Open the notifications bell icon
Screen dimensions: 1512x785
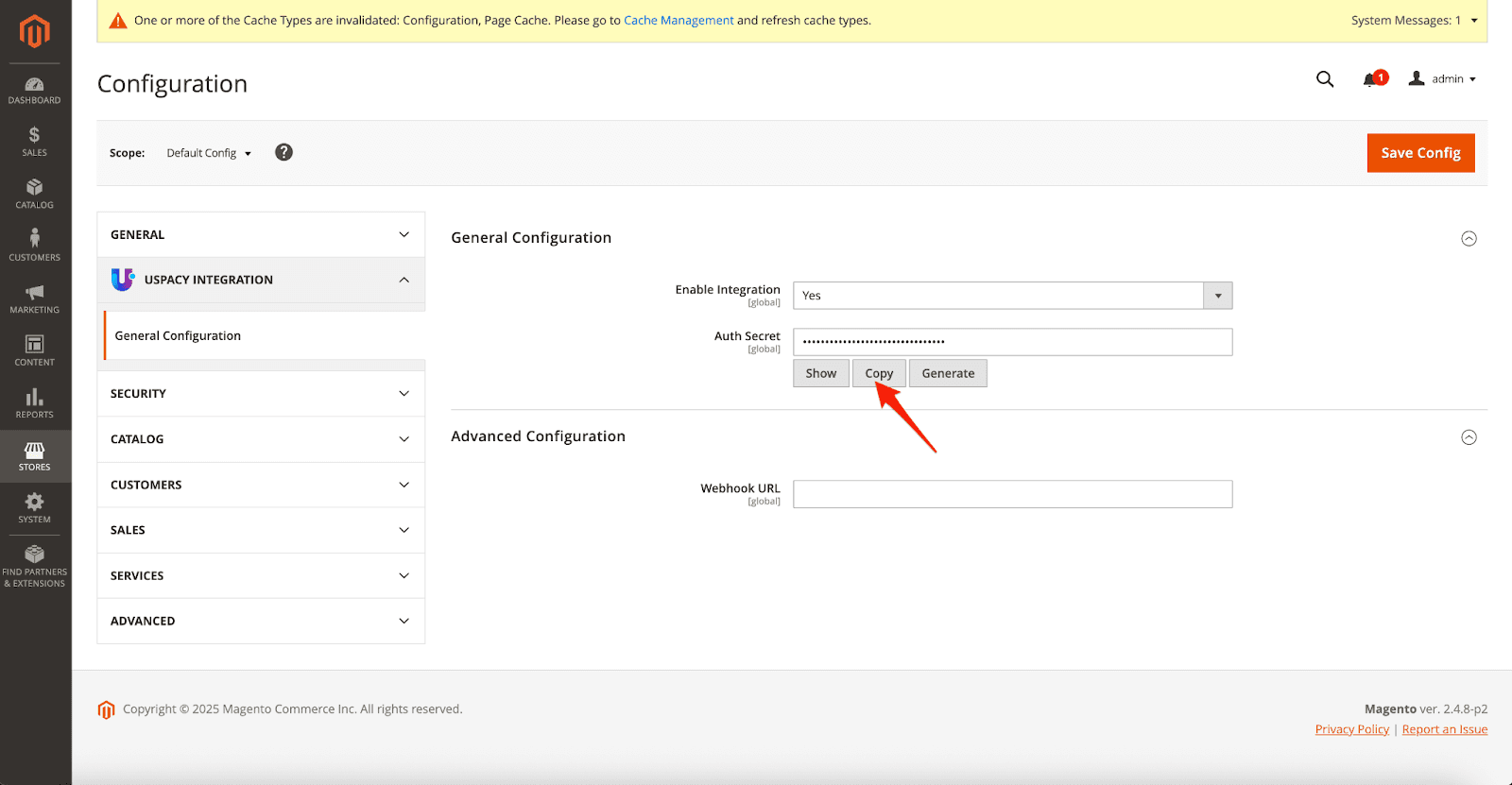1370,79
